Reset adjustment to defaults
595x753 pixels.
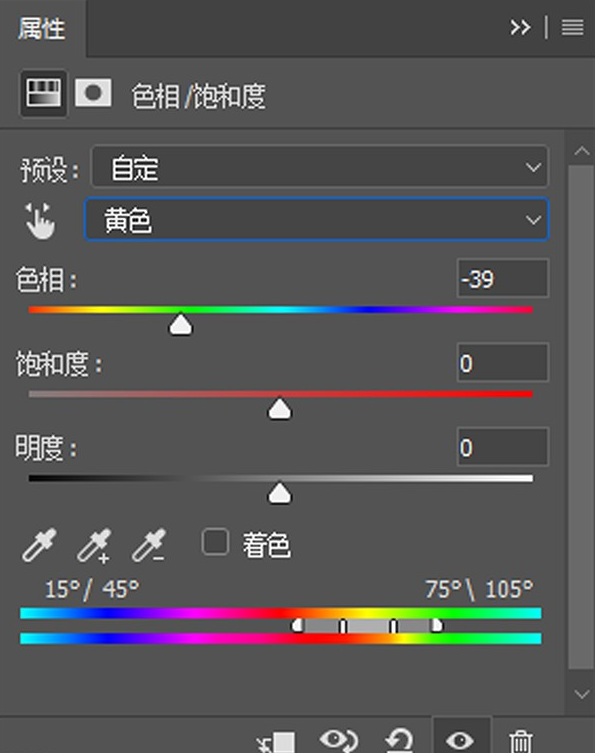pos(400,740)
